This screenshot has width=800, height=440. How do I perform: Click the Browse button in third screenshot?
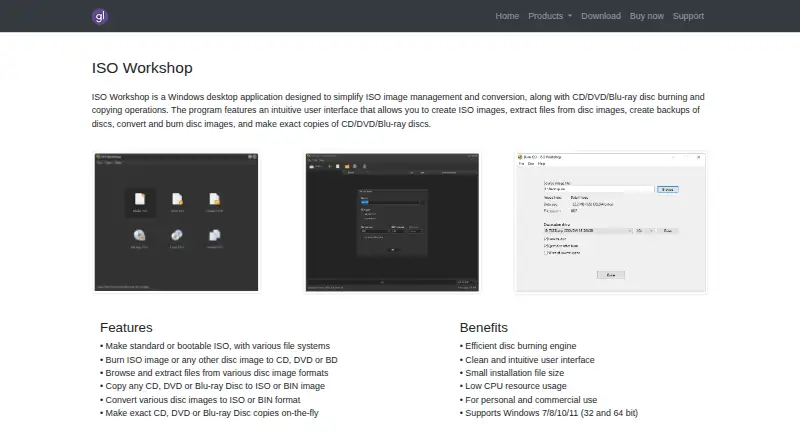(667, 189)
